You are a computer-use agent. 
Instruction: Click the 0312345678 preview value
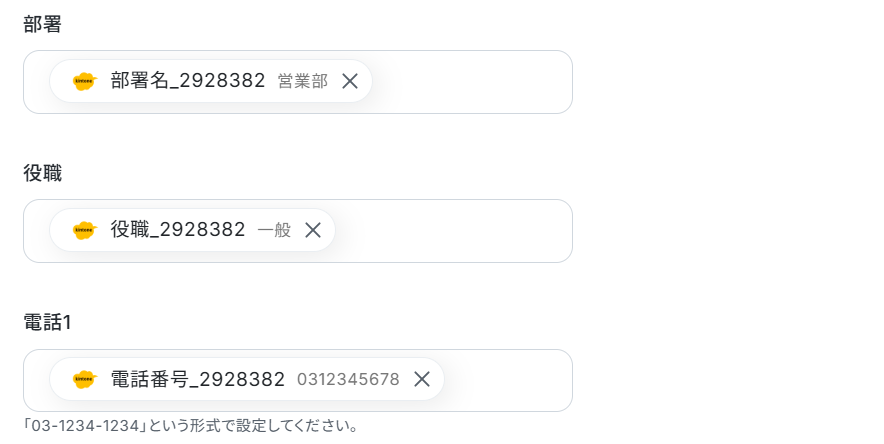click(348, 380)
